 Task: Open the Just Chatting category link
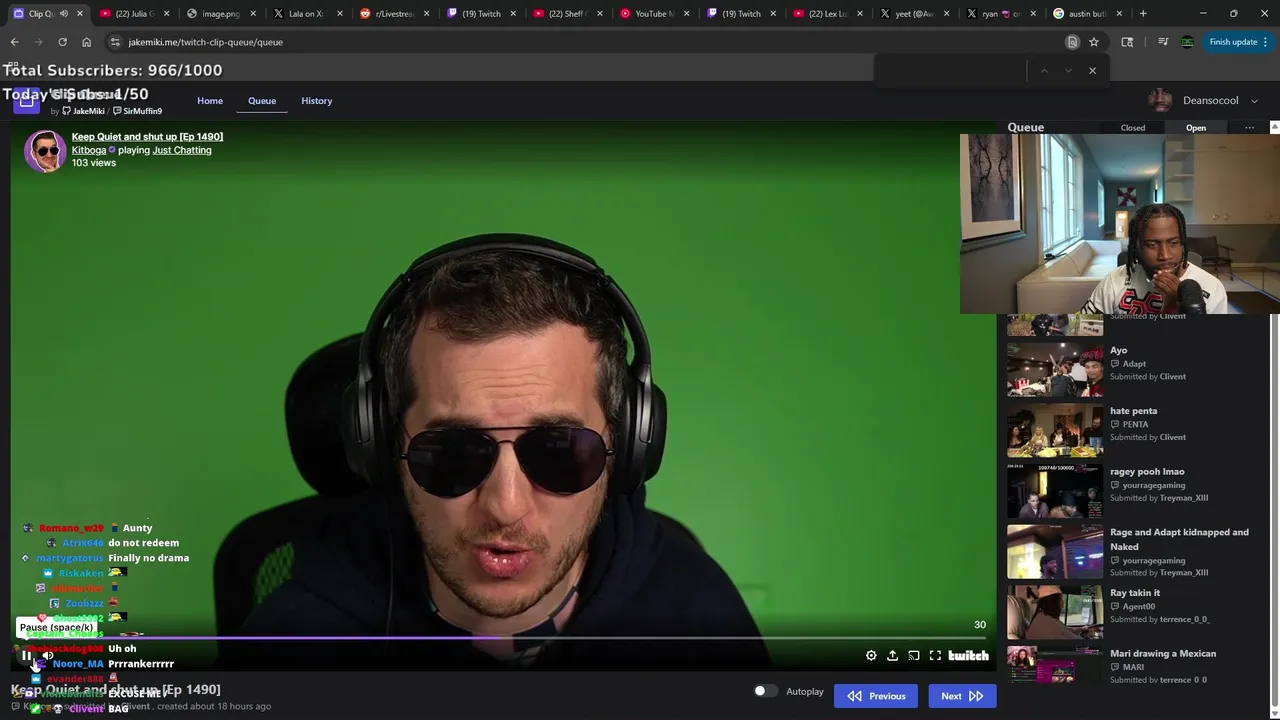[x=182, y=150]
